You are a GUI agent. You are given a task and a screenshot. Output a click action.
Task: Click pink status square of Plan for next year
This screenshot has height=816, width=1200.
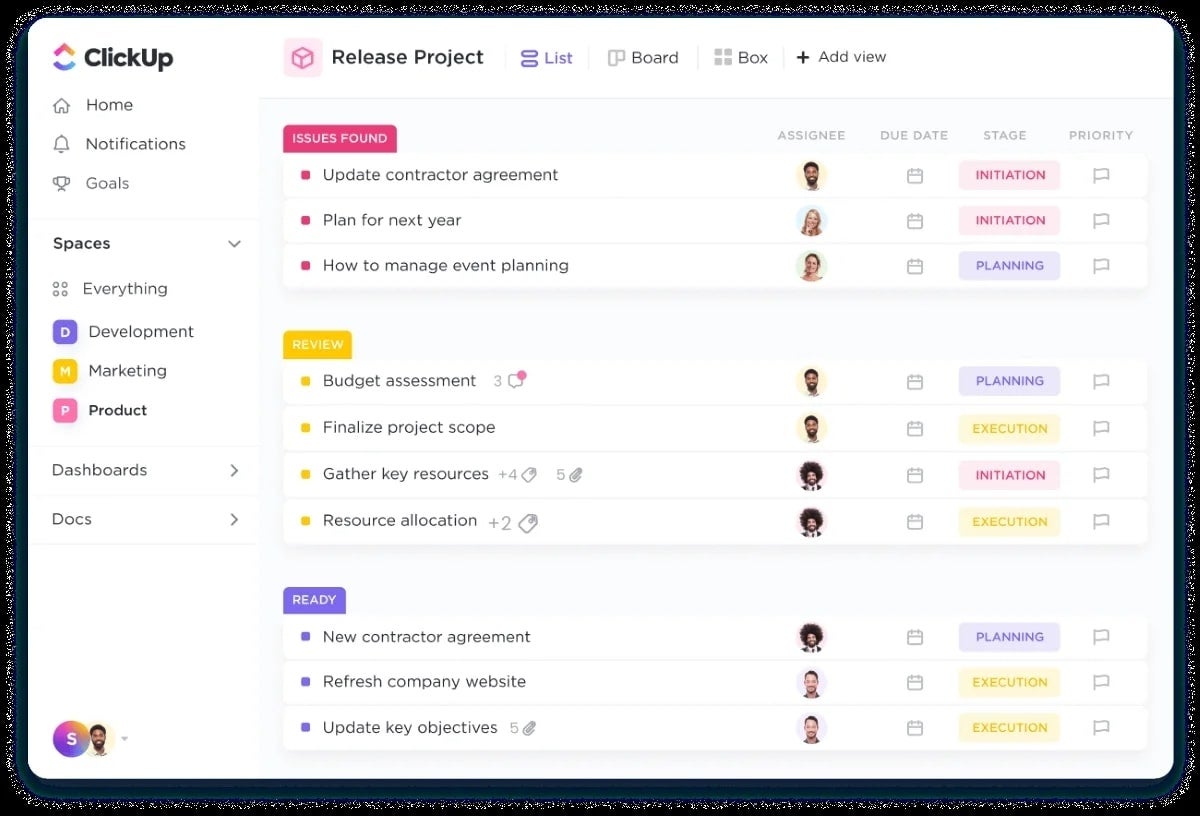pyautogui.click(x=306, y=221)
